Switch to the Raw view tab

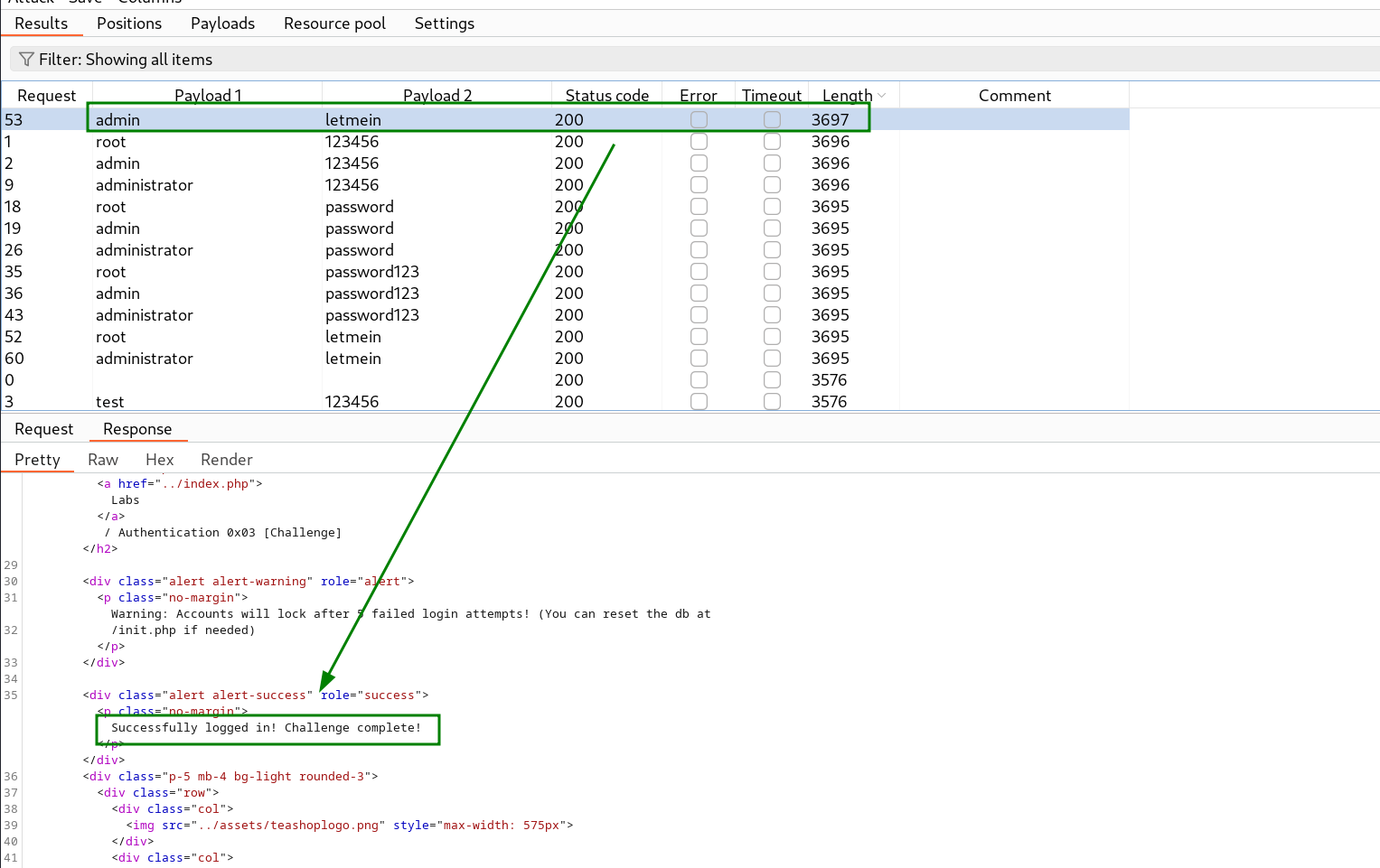[103, 460]
